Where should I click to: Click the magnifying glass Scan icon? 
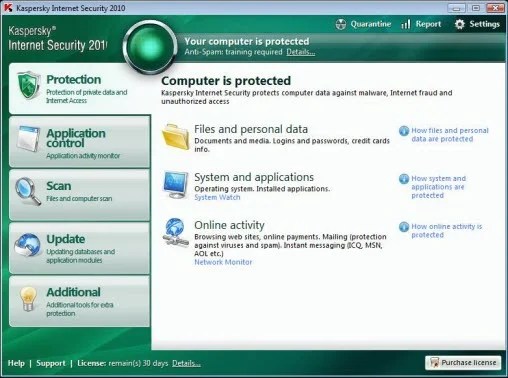pyautogui.click(x=28, y=191)
